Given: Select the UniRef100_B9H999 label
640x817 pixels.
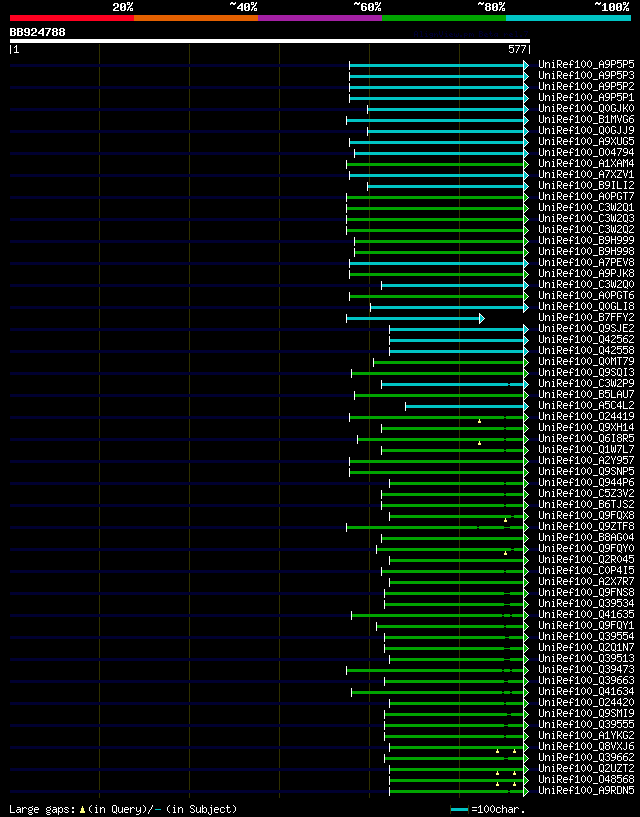Looking at the screenshot, I should tap(586, 240).
